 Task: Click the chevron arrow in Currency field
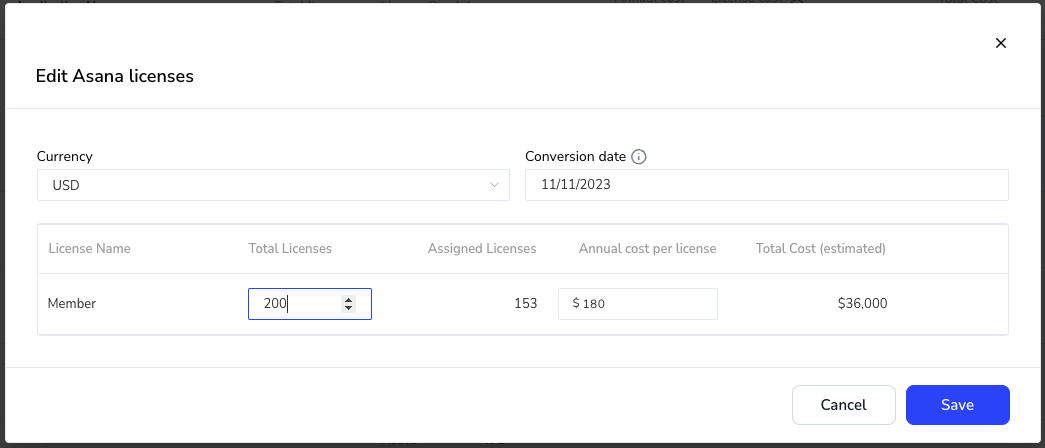point(494,185)
